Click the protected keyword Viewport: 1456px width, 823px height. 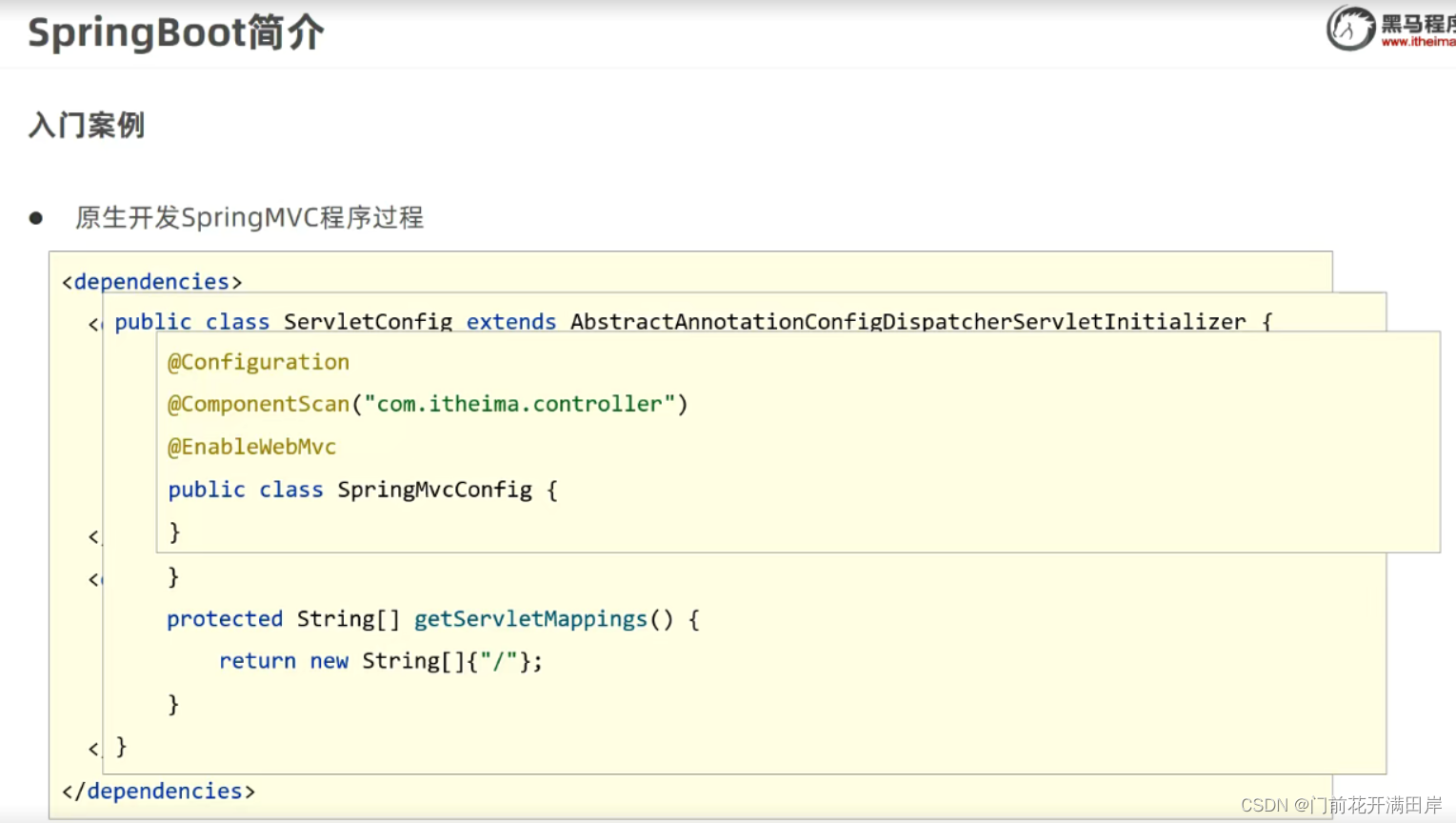pyautogui.click(x=225, y=619)
